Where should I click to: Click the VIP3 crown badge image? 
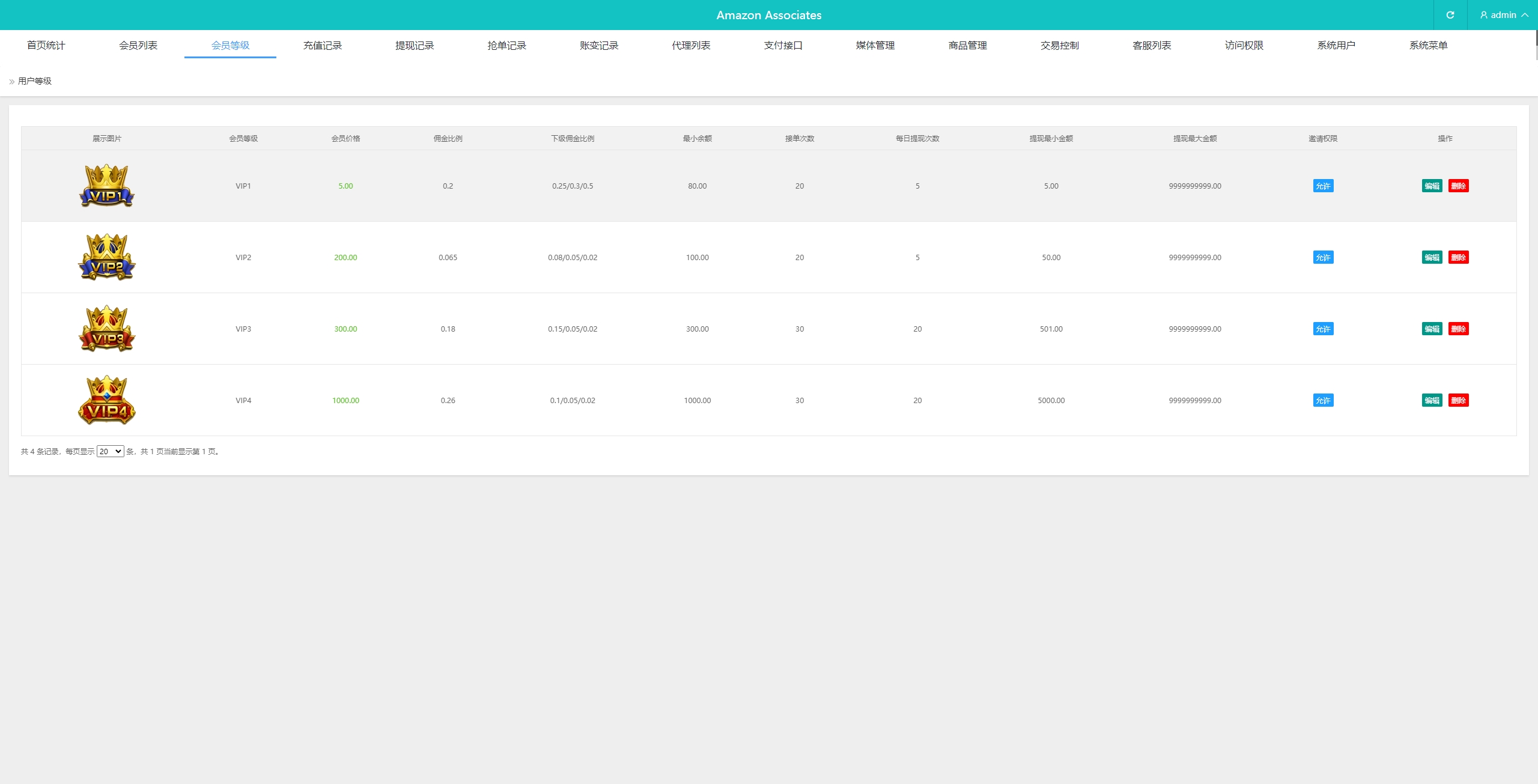point(107,329)
